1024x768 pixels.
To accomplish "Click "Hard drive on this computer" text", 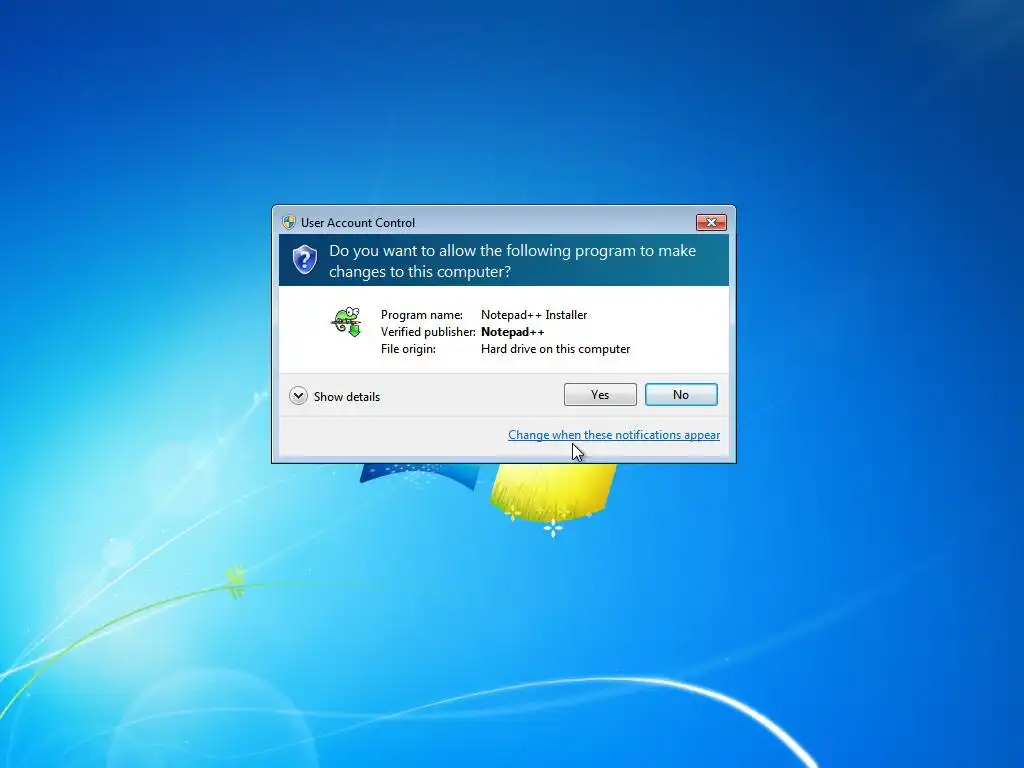I will (555, 349).
